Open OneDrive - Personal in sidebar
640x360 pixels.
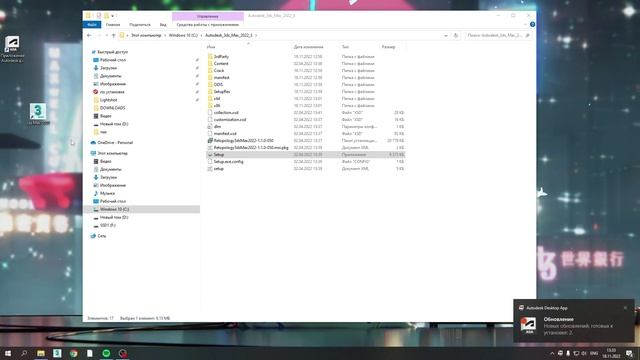pyautogui.click(x=115, y=142)
